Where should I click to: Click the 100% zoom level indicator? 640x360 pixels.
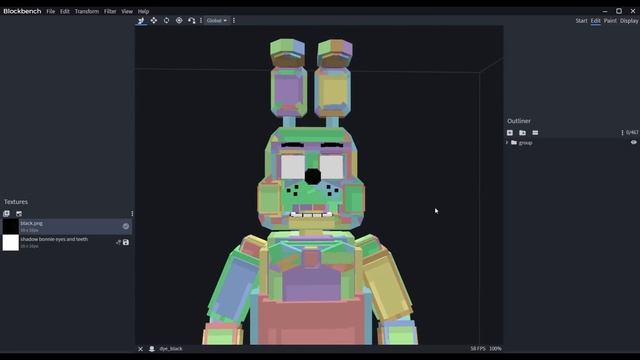click(x=495, y=349)
